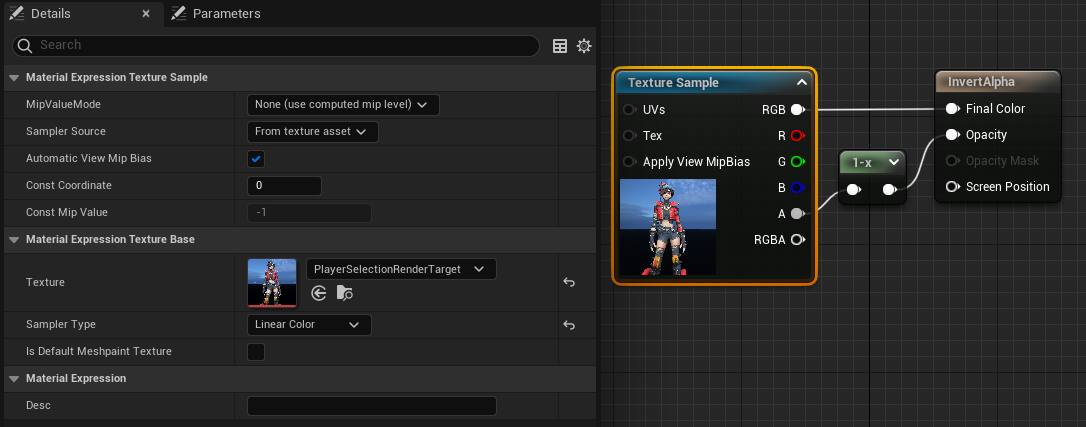Click the Desc text input field

pos(371,405)
